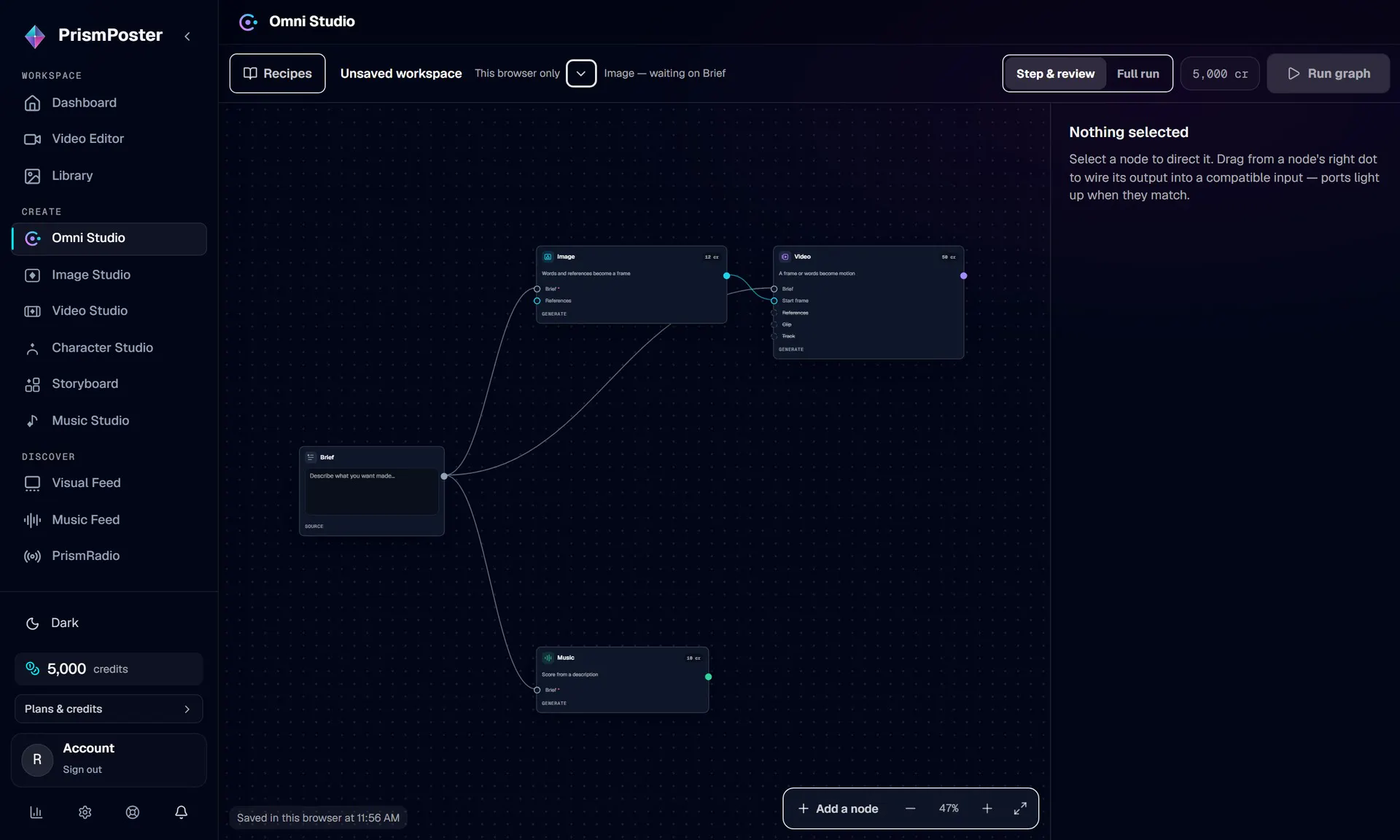
Task: Click the Image node title
Action: 566,257
